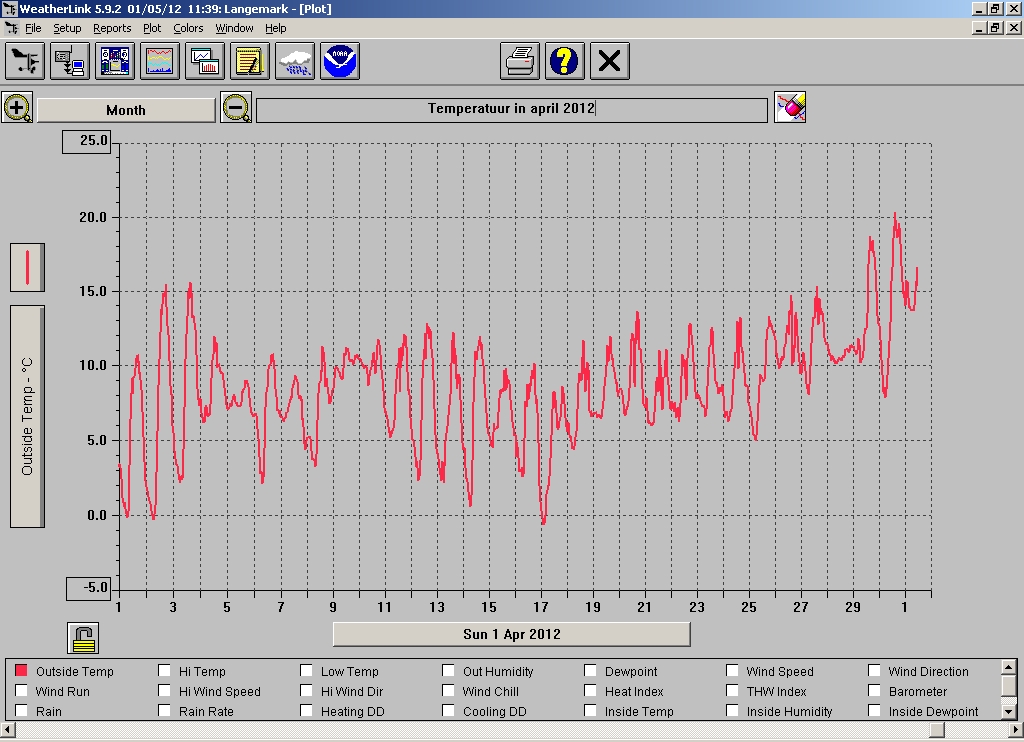Open the yellow notepad browse icon
The image size is (1024, 742).
tap(250, 61)
